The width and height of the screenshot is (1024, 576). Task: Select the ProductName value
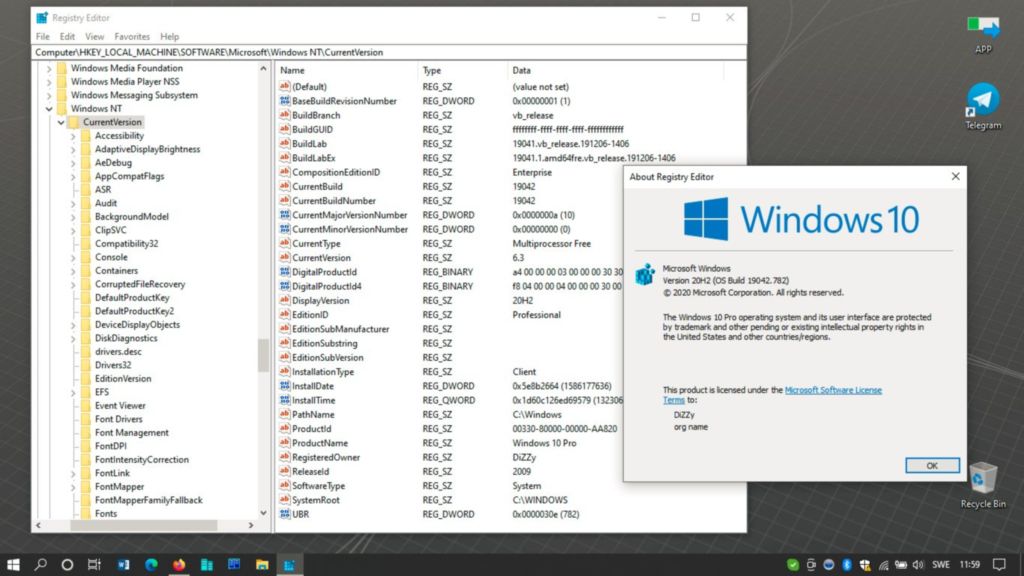point(319,443)
